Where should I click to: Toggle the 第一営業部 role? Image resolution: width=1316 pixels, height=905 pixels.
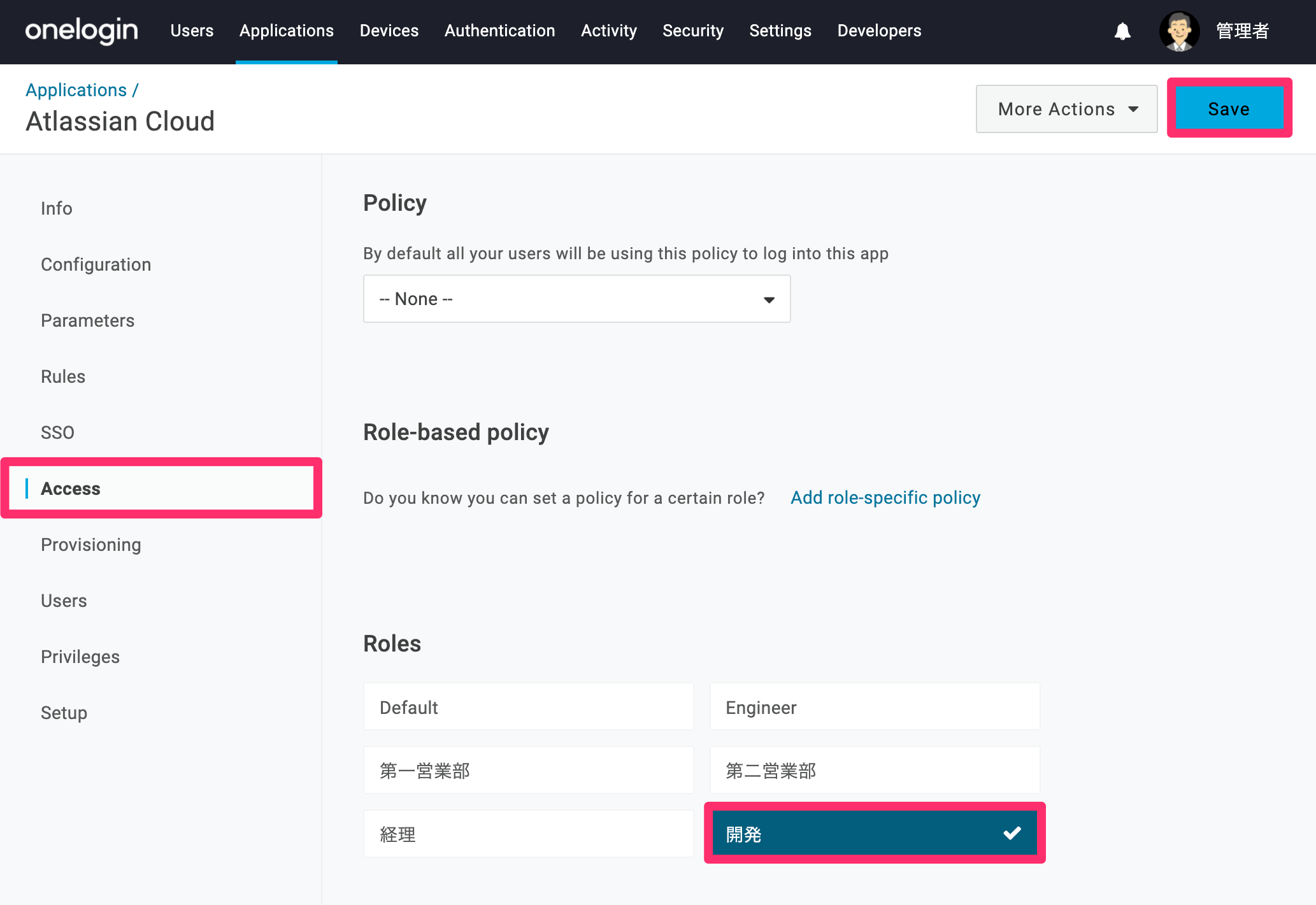coord(528,771)
